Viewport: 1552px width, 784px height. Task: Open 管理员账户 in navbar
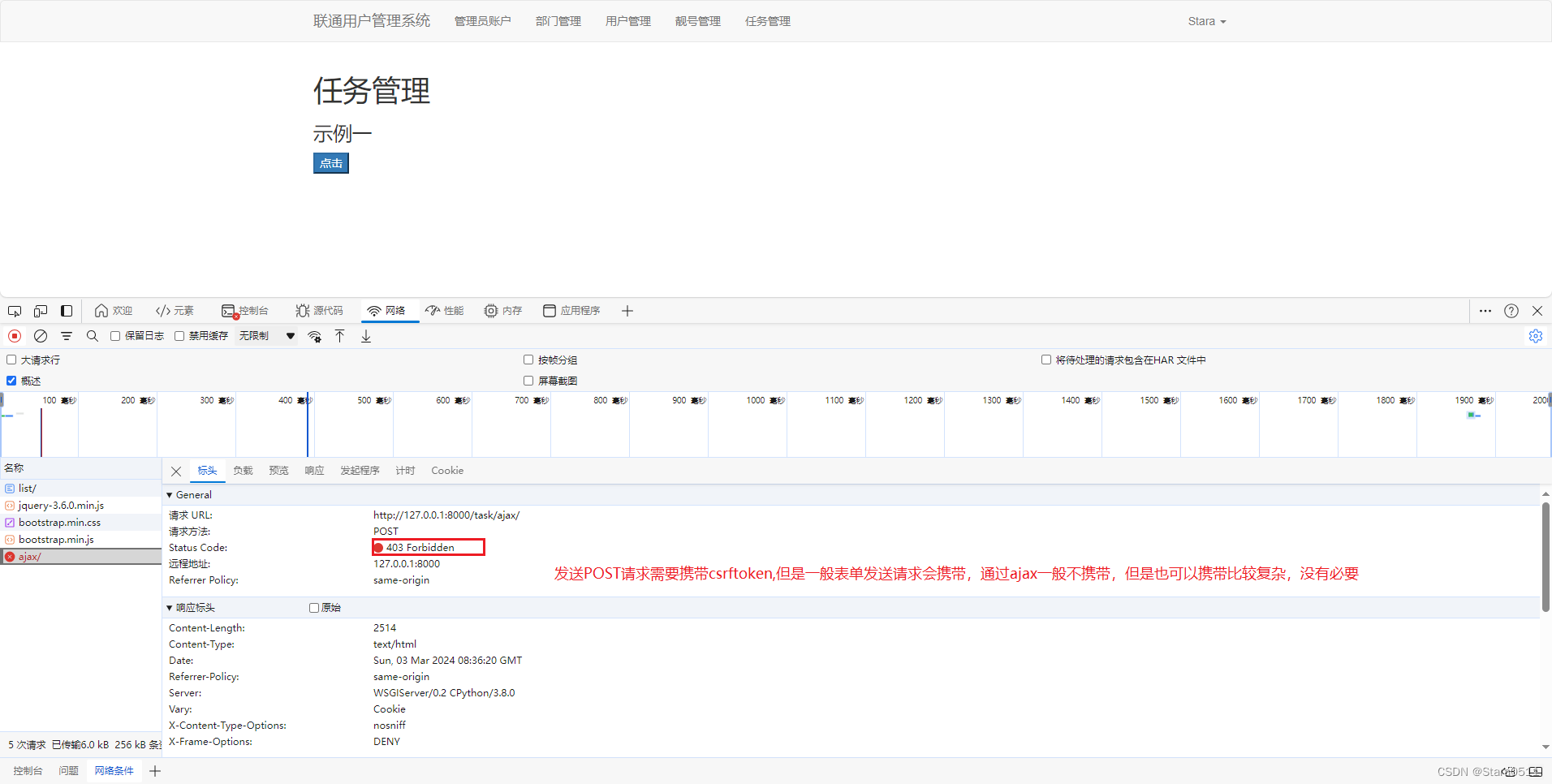483,21
